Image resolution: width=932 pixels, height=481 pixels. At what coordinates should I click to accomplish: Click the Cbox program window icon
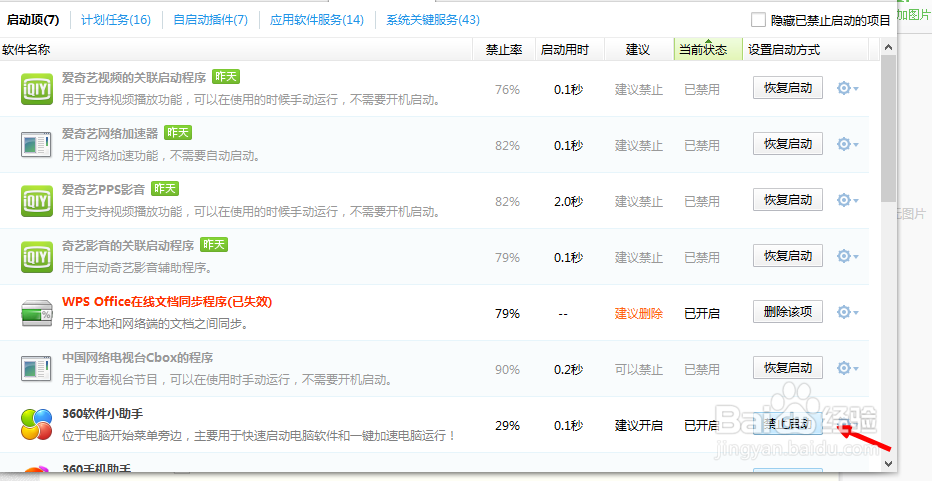click(36, 369)
